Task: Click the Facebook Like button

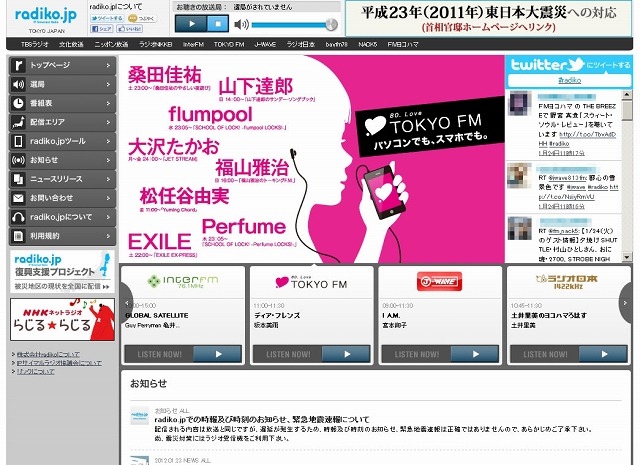Action: (129, 29)
